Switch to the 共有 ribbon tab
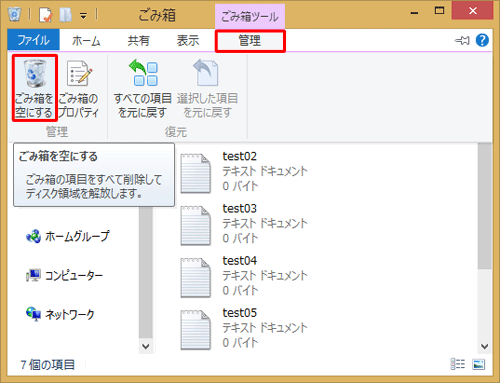500x383 pixels. pos(138,41)
